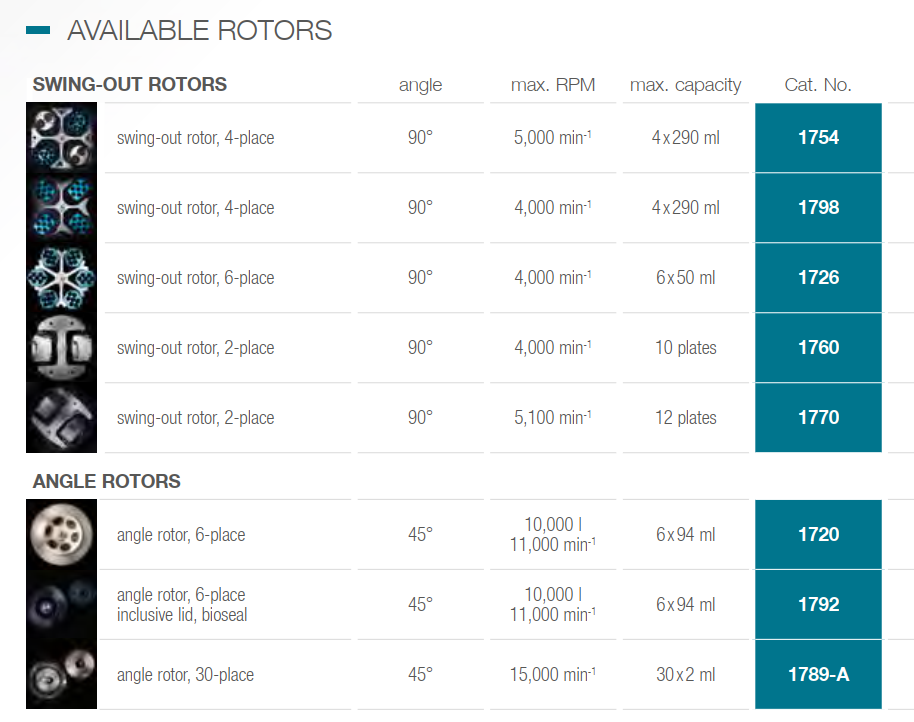Image resolution: width=914 pixels, height=722 pixels.
Task: Click the Cat. No. column header
Action: click(818, 85)
